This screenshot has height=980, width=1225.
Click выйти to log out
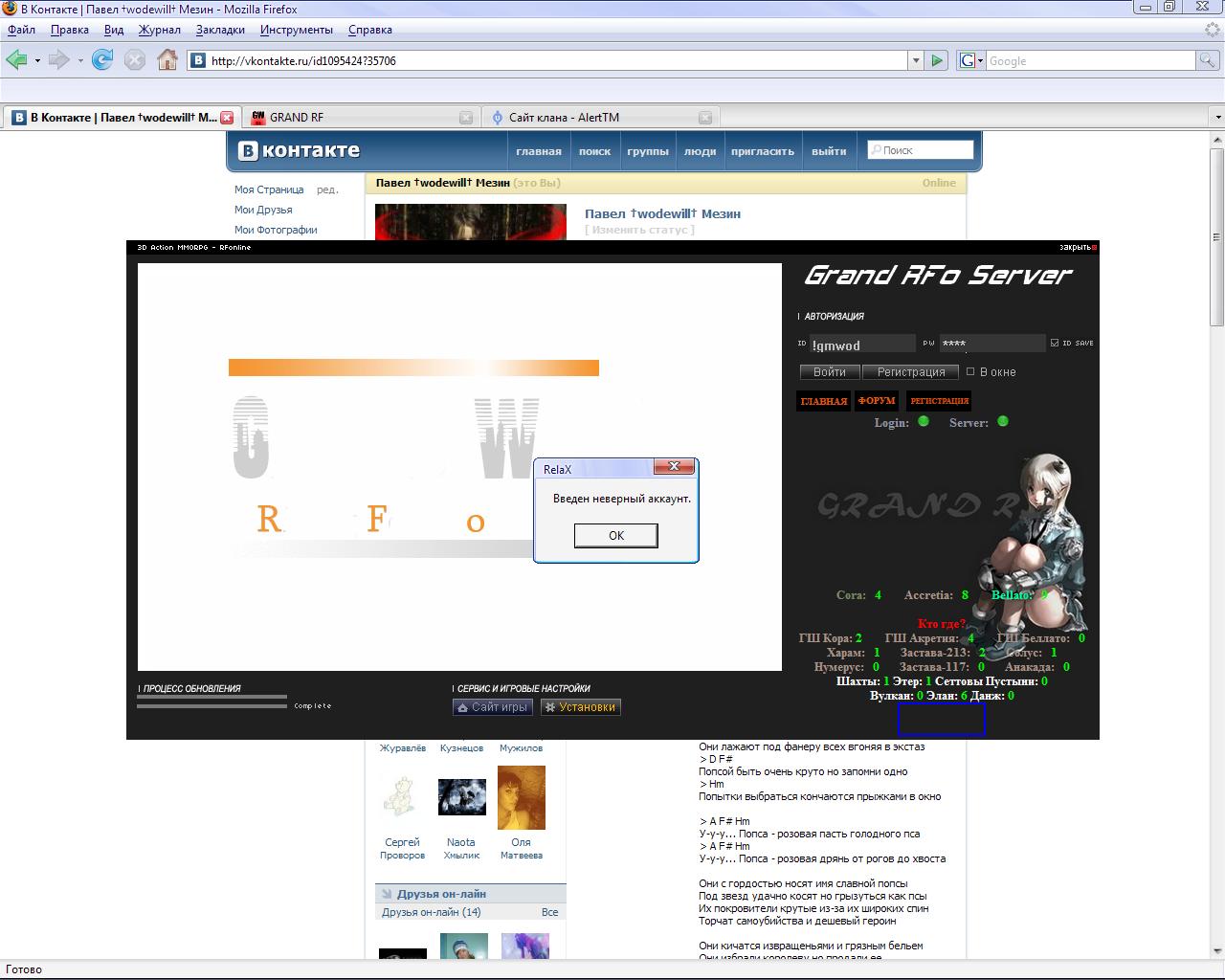click(829, 151)
